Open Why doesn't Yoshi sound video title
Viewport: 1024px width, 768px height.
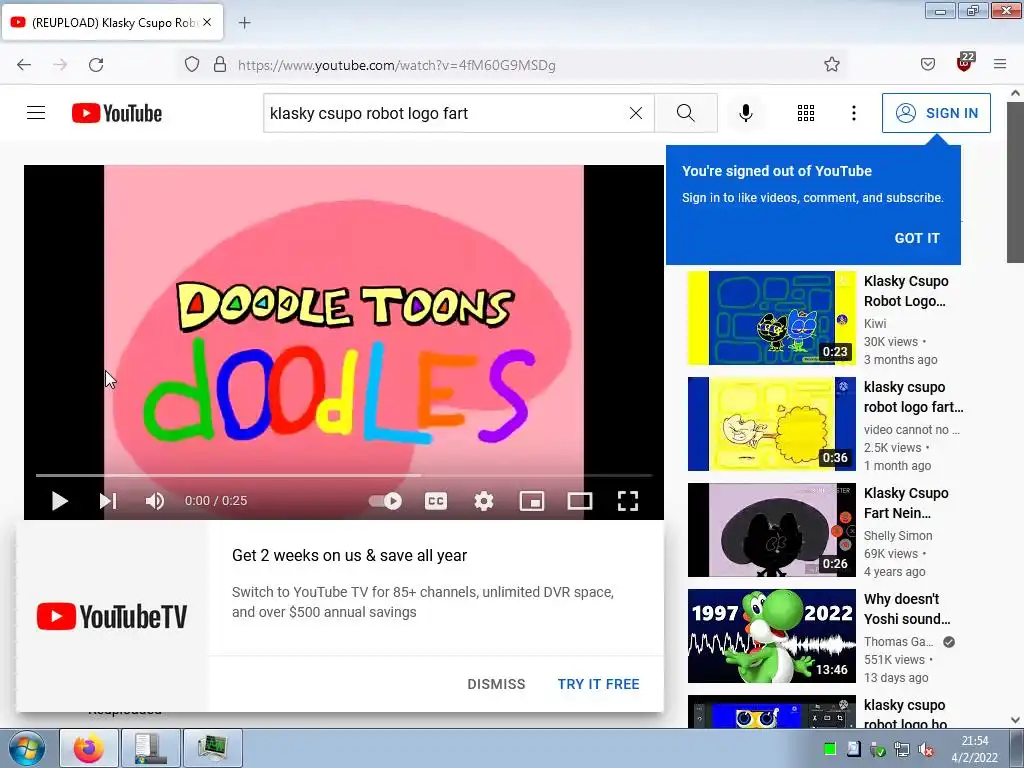click(x=907, y=609)
